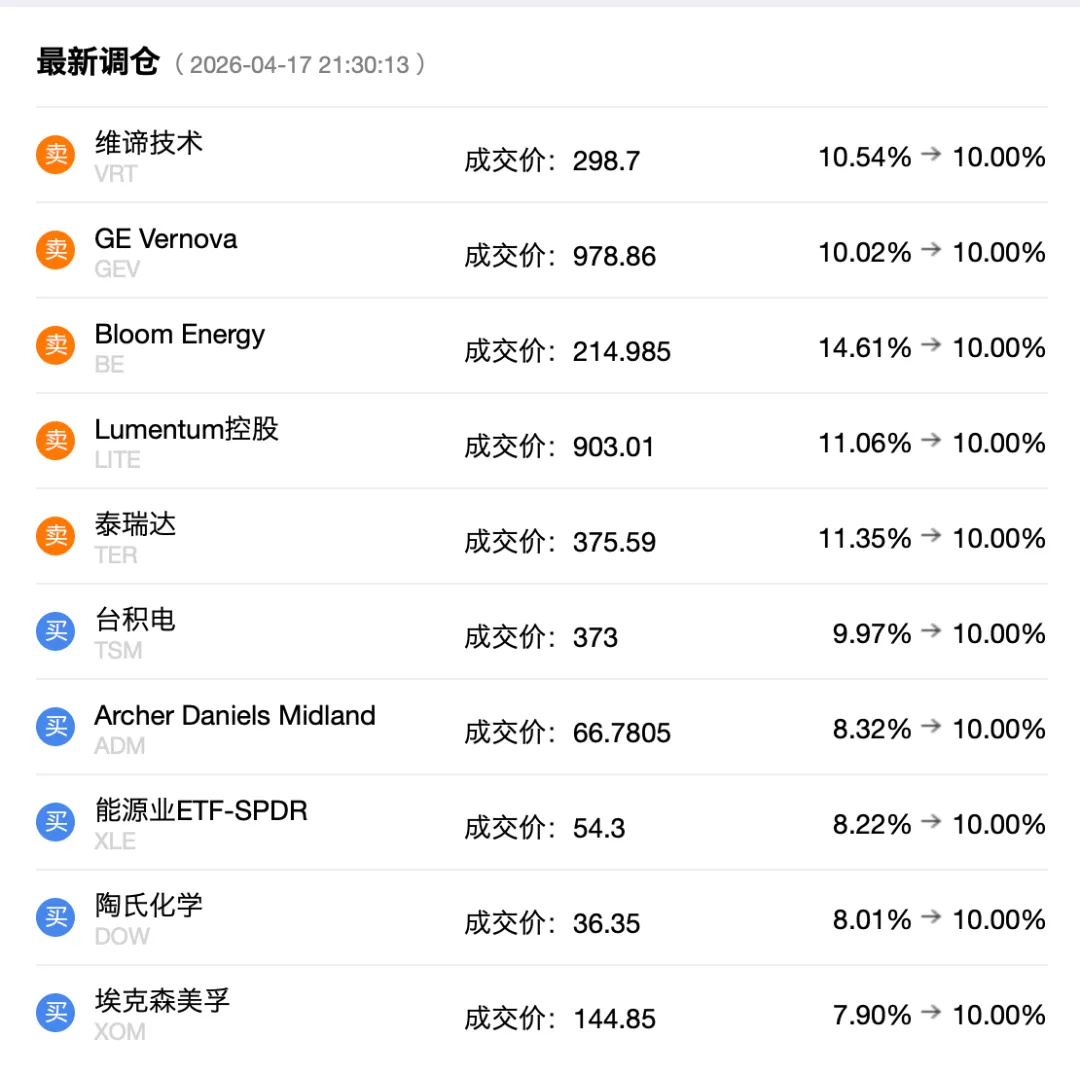
Task: Click the sell icon beside Lumentum控股
Action: 56,440
